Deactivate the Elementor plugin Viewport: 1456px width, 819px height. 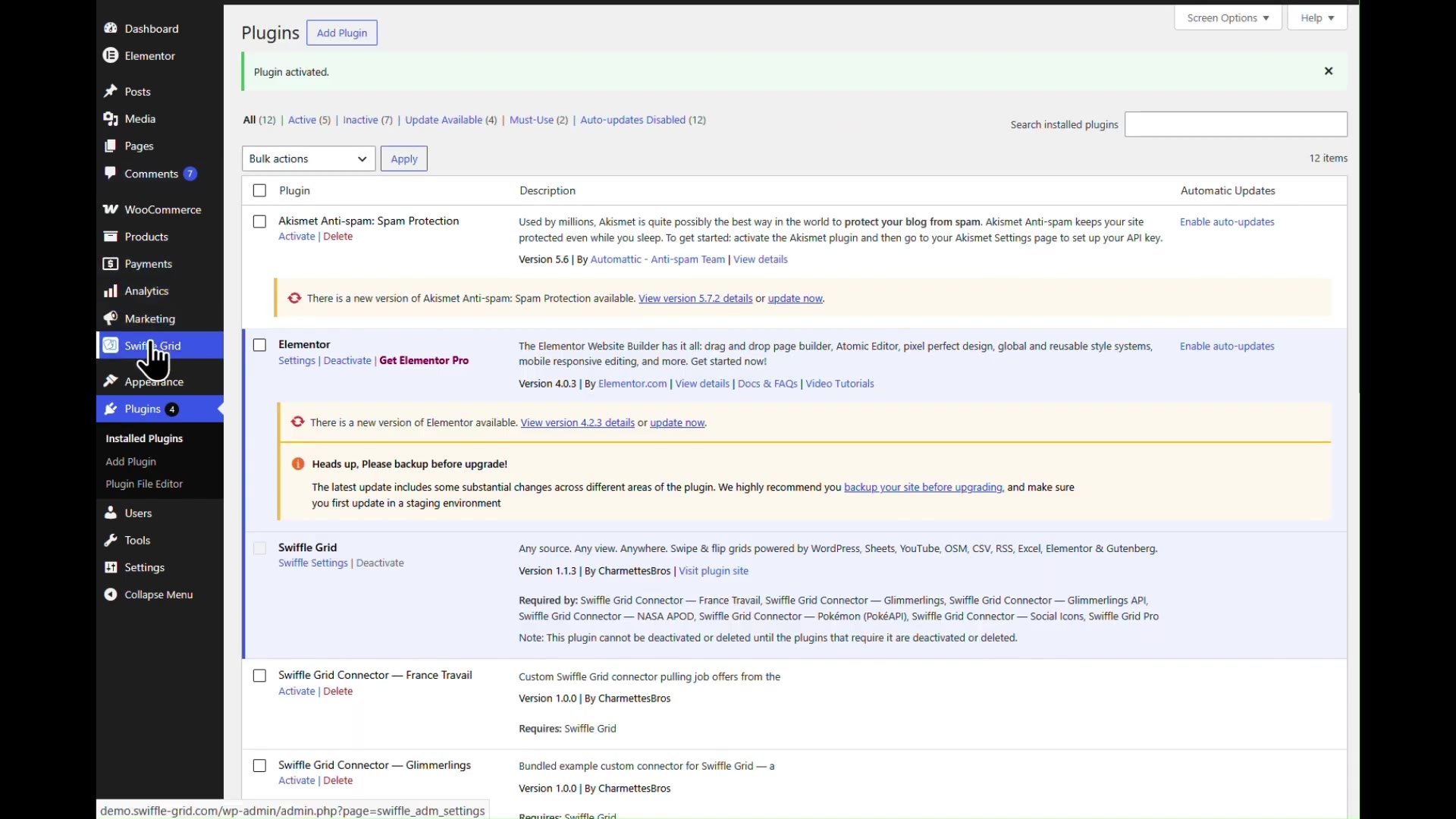coord(347,361)
